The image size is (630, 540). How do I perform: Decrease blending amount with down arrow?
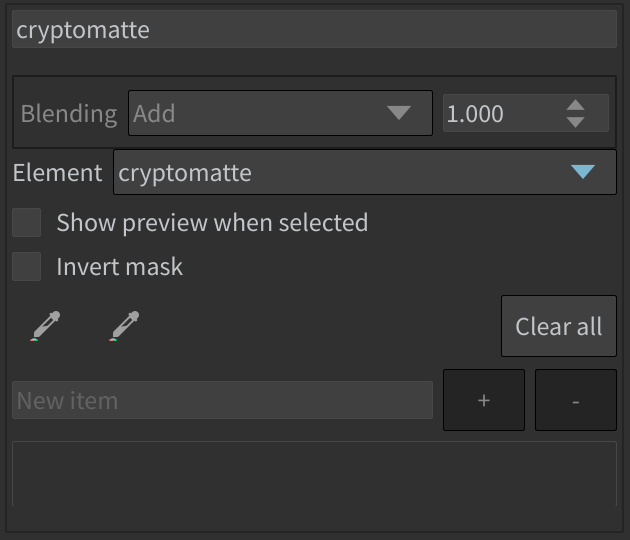[x=575, y=122]
